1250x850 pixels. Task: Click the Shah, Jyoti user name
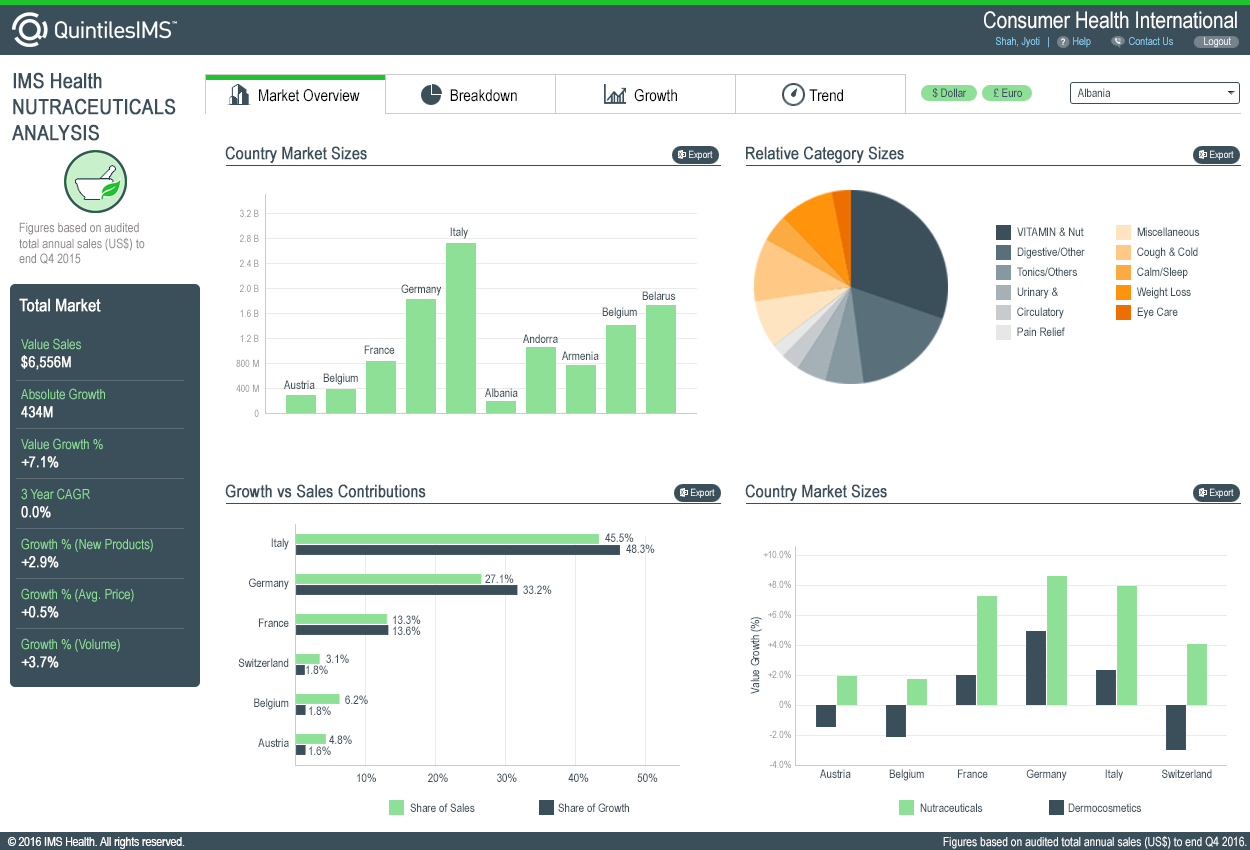(x=1017, y=42)
